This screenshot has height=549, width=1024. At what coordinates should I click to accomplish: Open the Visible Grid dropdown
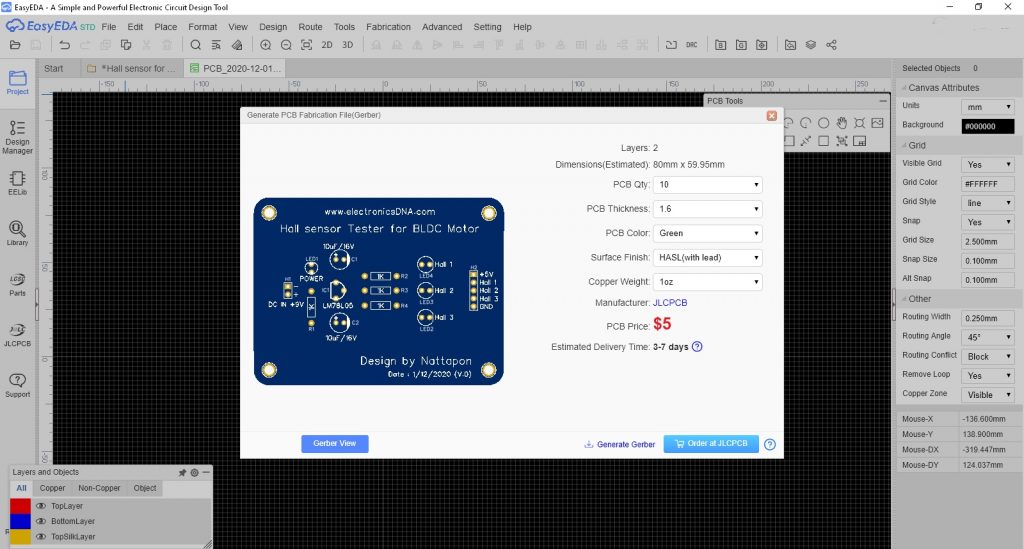(x=987, y=165)
